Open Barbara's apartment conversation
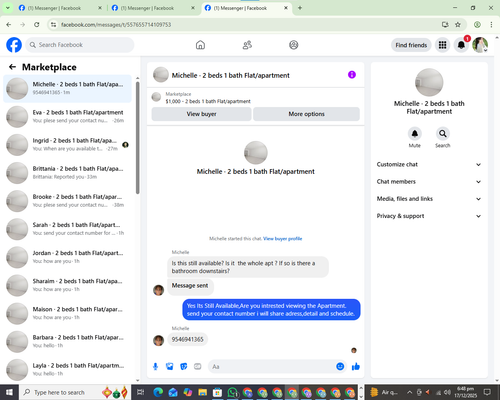The image size is (500, 400). (x=67, y=341)
